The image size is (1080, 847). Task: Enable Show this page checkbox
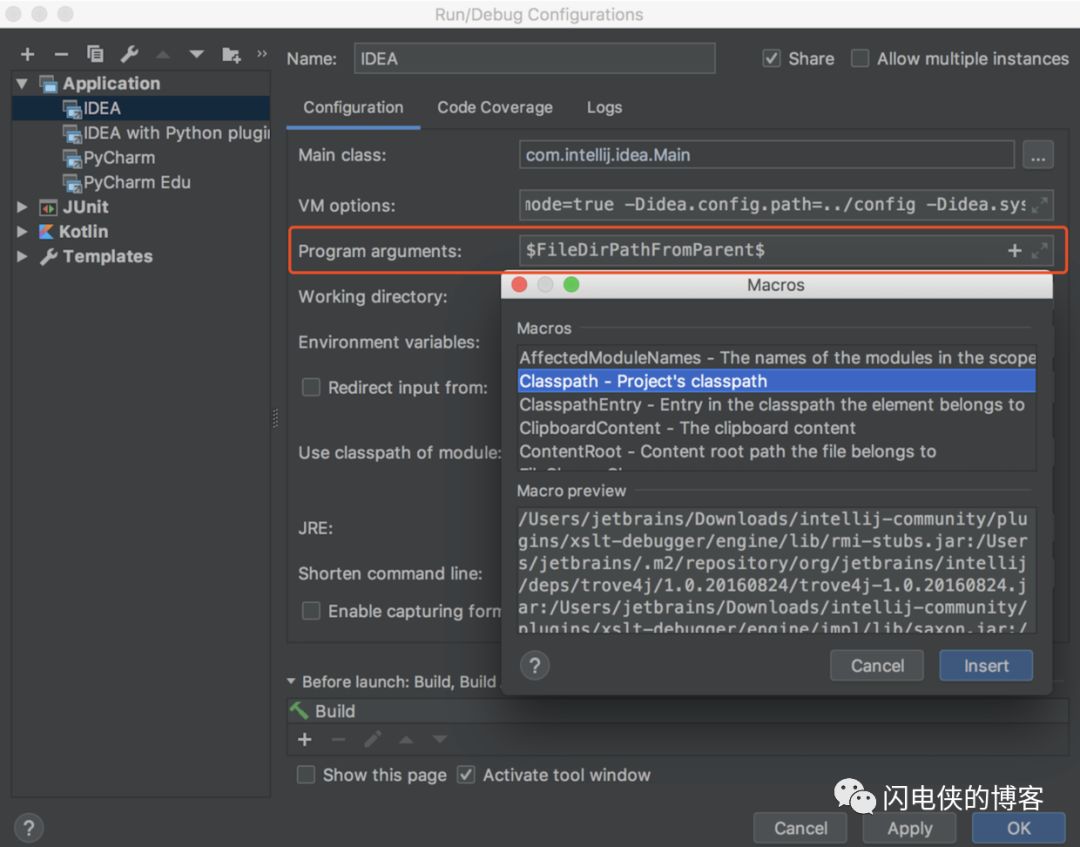tap(306, 775)
